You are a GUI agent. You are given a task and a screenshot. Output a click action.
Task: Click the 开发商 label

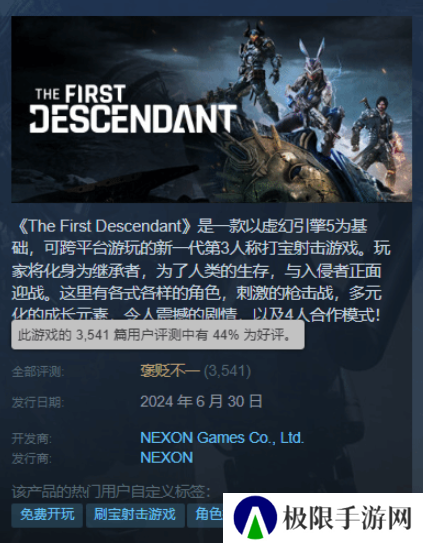[32, 439]
